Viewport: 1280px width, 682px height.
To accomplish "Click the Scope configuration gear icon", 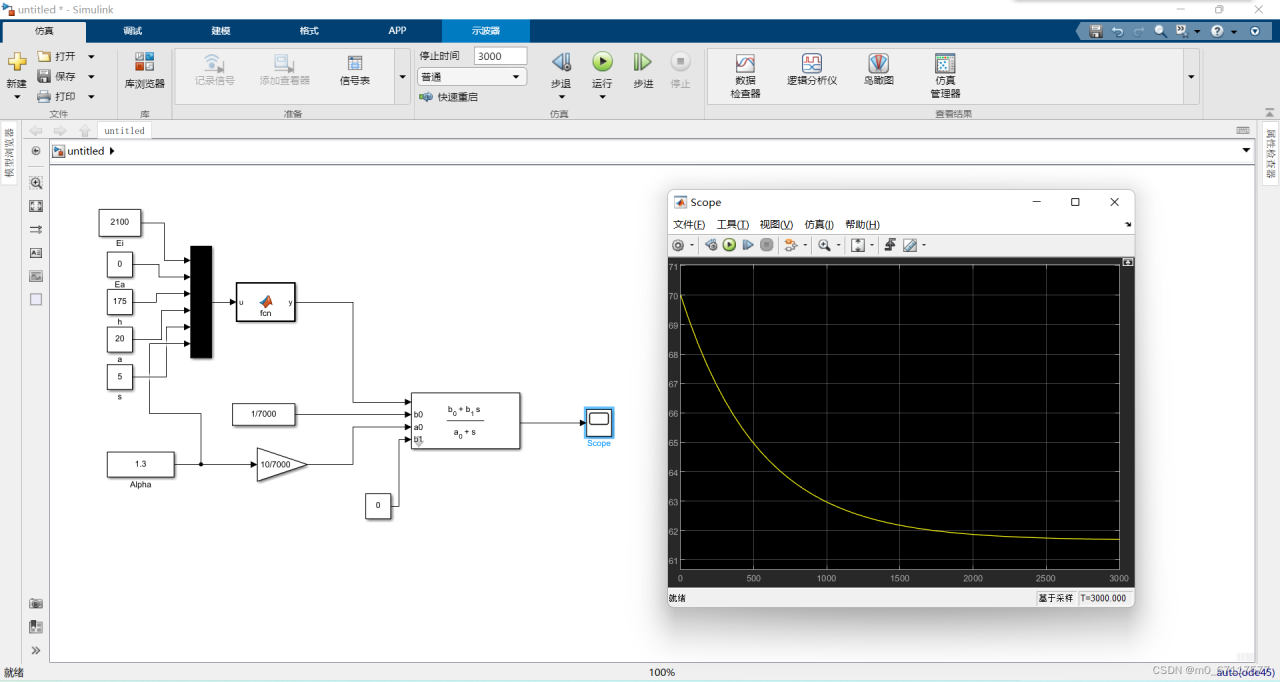I will click(678, 245).
